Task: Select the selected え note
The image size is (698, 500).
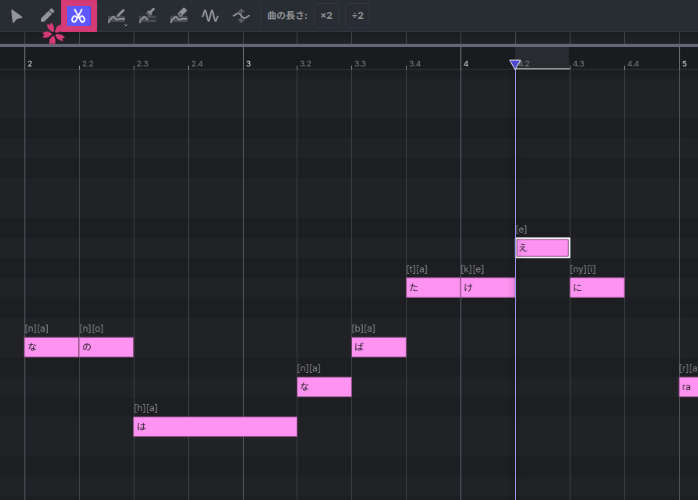Action: point(542,248)
